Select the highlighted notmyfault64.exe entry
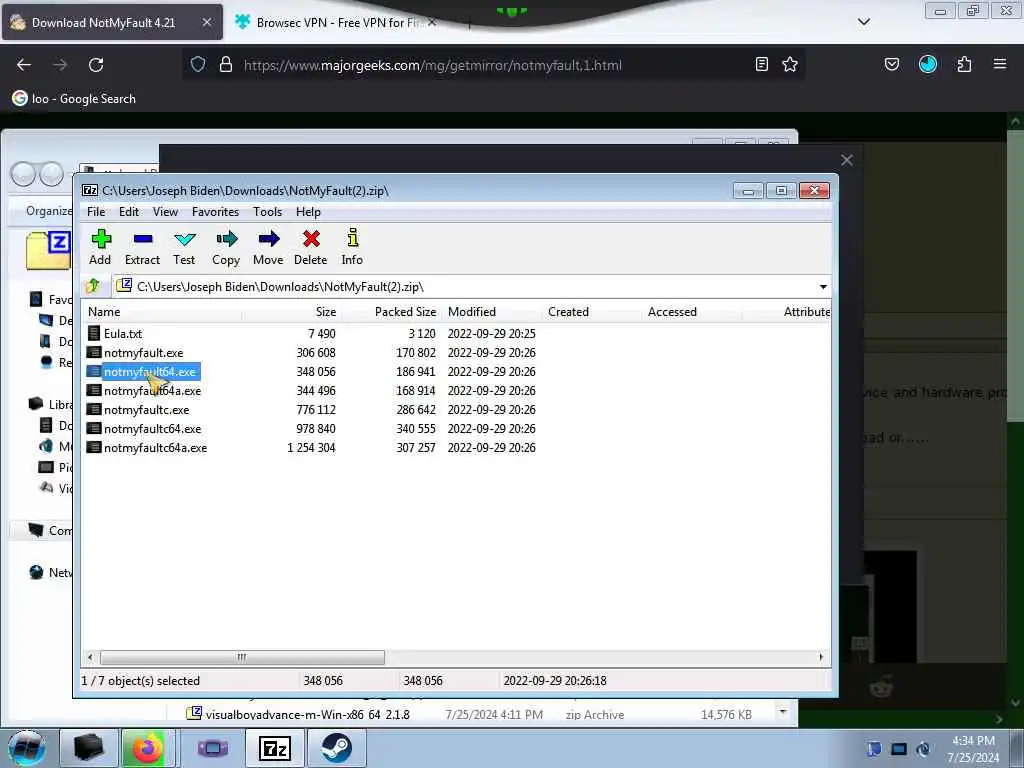1024x768 pixels. click(150, 372)
